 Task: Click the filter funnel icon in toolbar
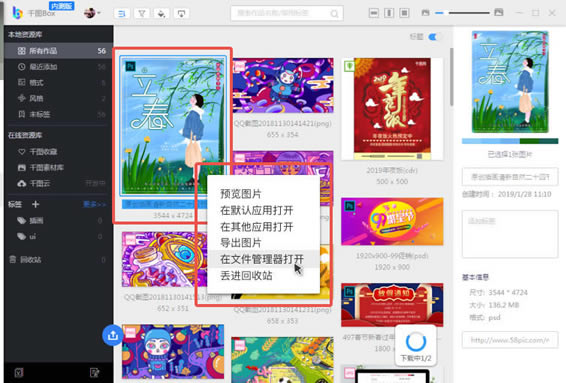click(142, 14)
